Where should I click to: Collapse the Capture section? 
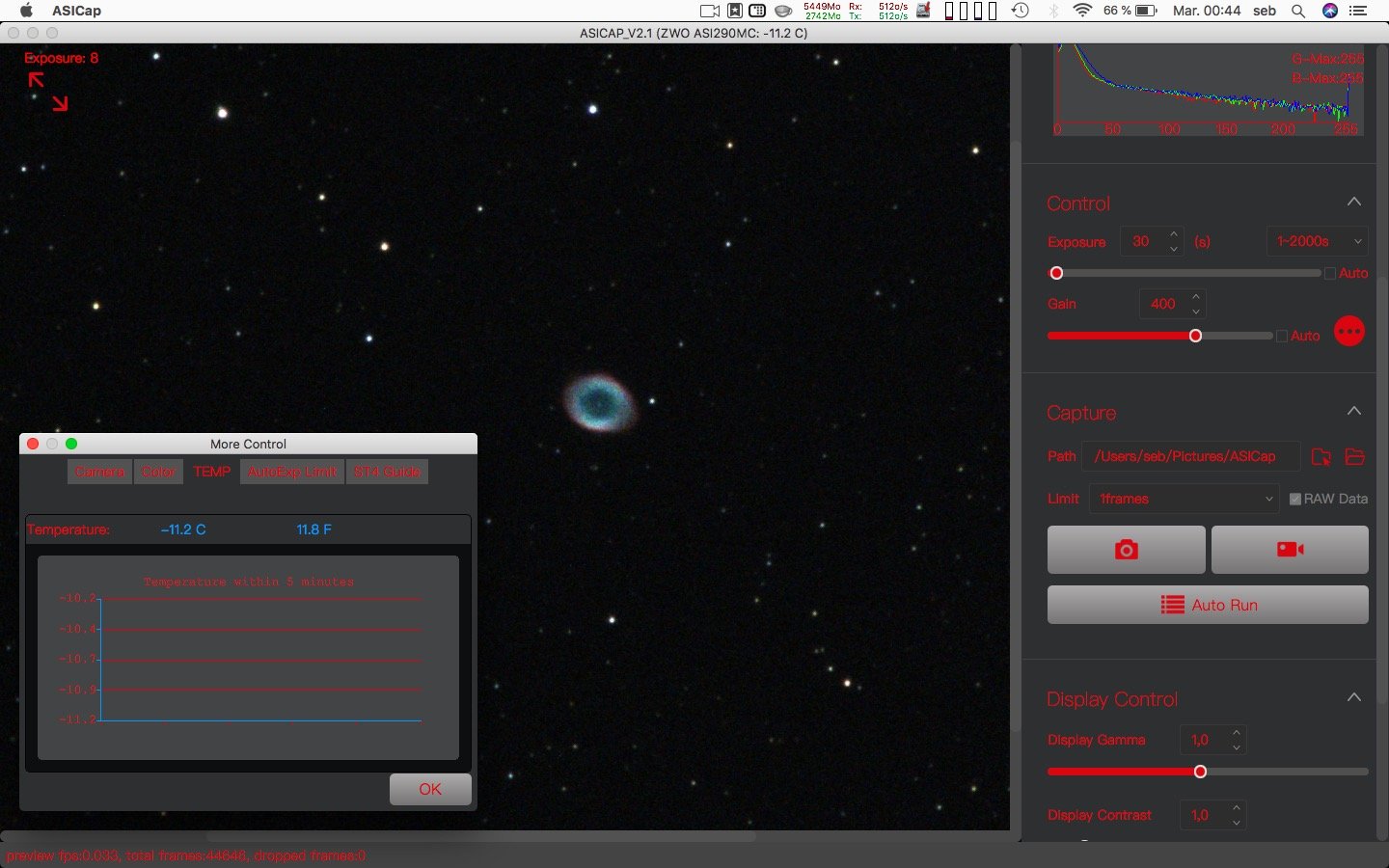[x=1354, y=412]
